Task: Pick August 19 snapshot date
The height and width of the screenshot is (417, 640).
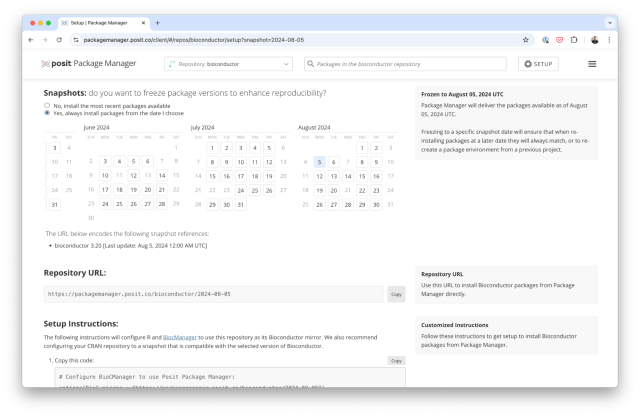Action: click(319, 190)
